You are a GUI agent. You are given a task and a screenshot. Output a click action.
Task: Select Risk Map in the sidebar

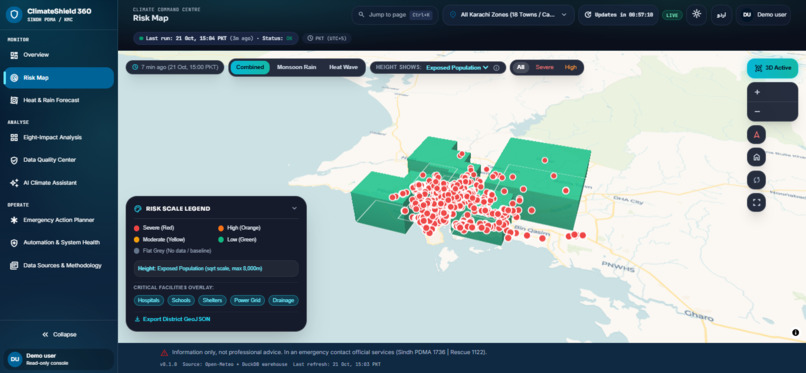tap(58, 78)
